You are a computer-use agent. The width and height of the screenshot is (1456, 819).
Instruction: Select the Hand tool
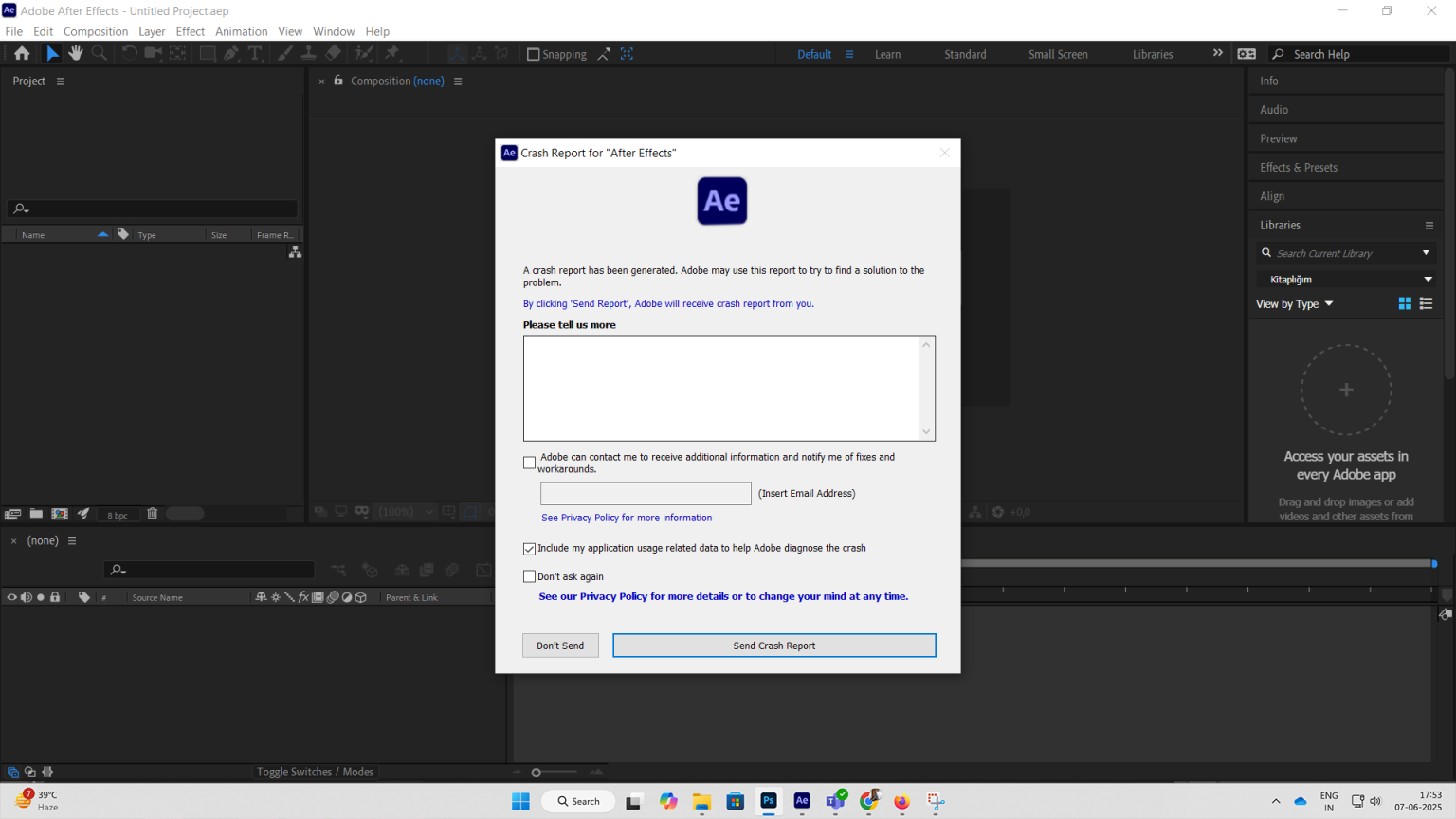coord(75,53)
